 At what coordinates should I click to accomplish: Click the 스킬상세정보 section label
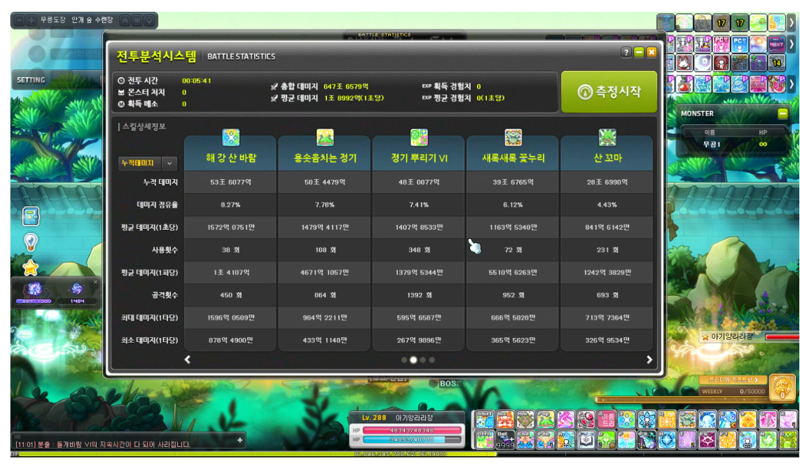tap(144, 127)
